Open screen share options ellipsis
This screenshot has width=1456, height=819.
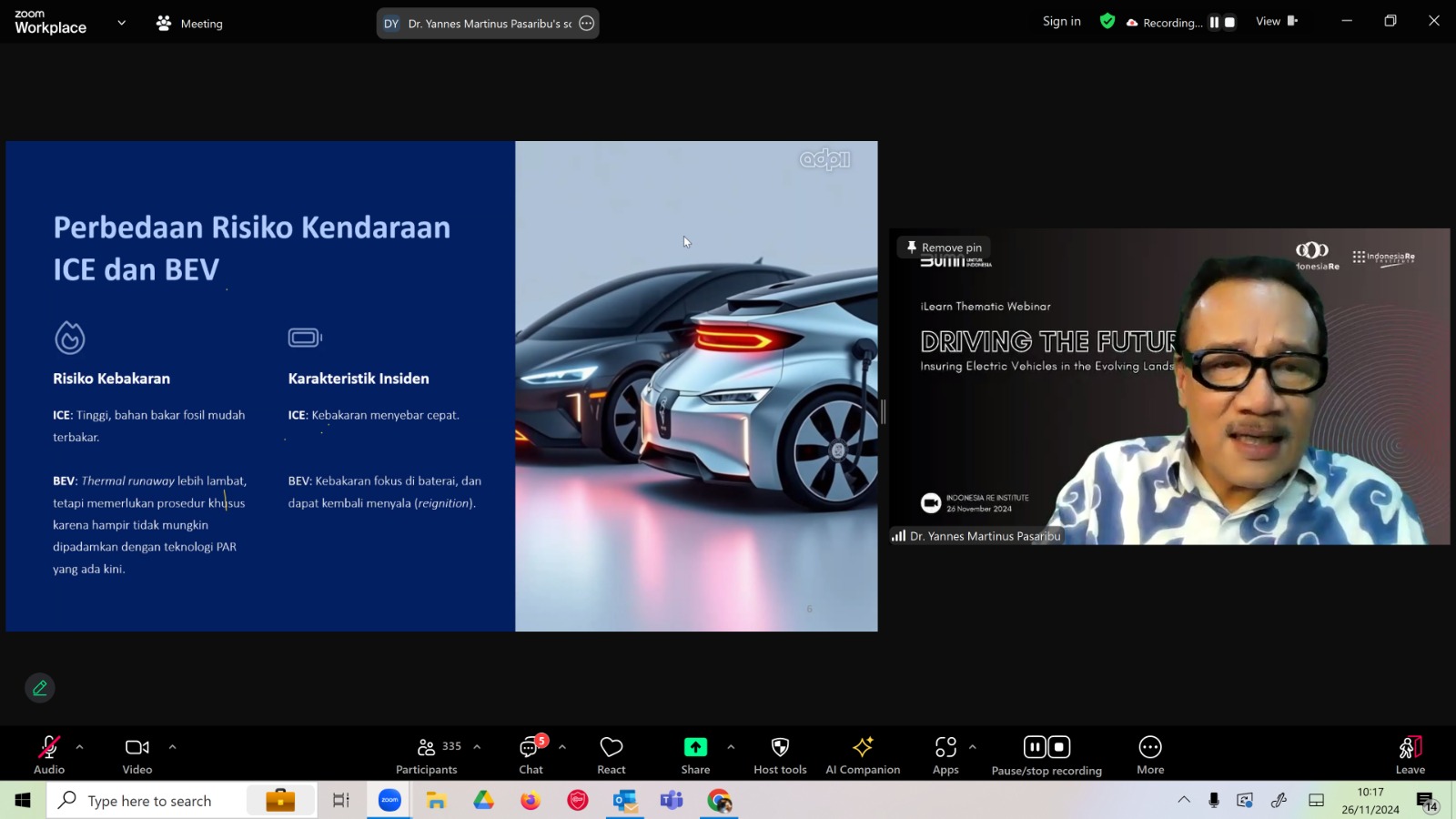(587, 24)
